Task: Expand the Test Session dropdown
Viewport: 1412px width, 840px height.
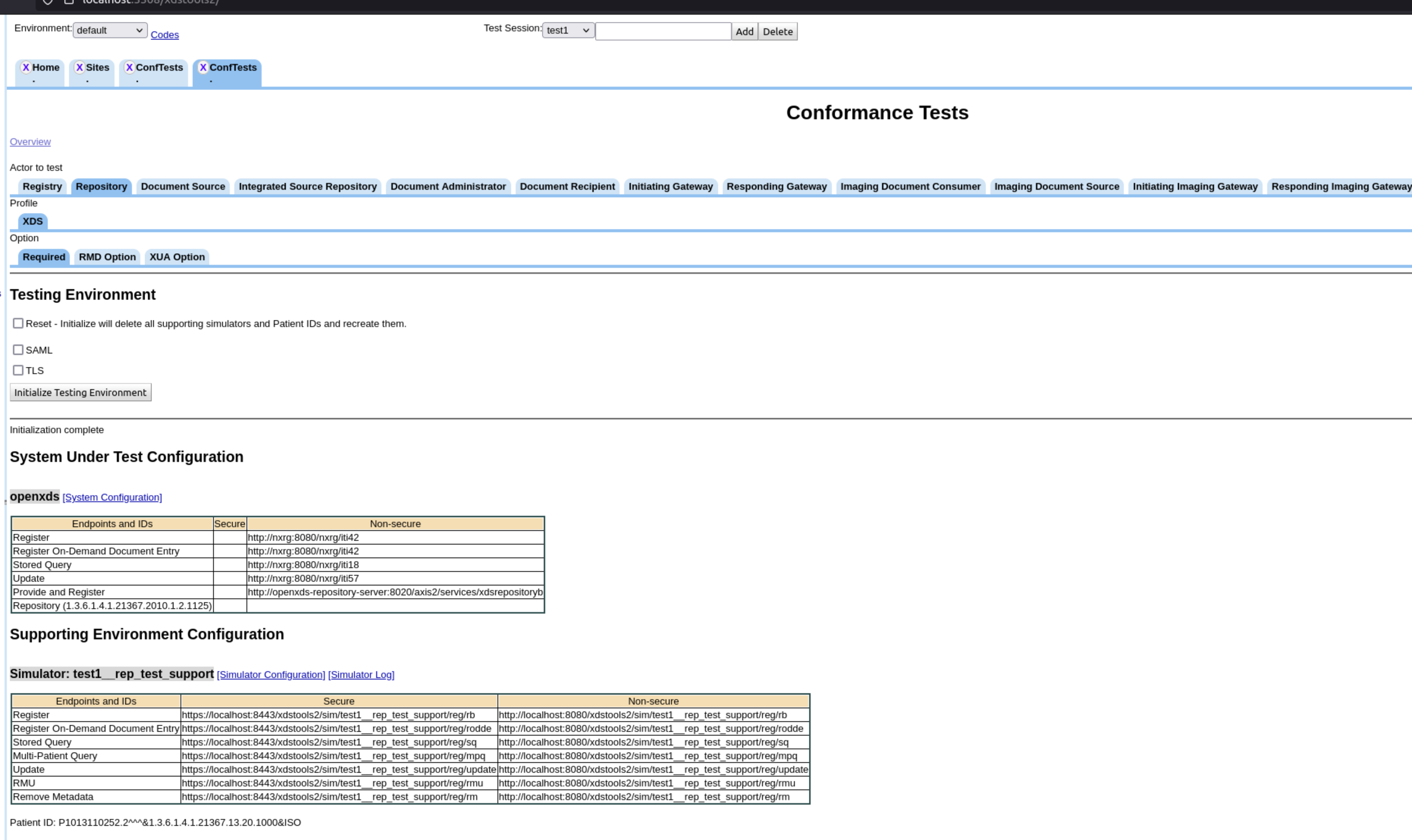Action: 568,30
